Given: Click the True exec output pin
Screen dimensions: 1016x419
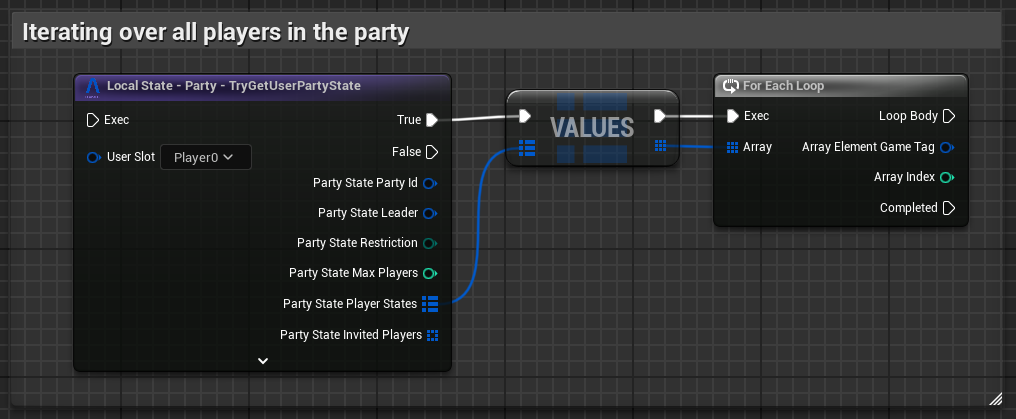Looking at the screenshot, I should tap(432, 120).
